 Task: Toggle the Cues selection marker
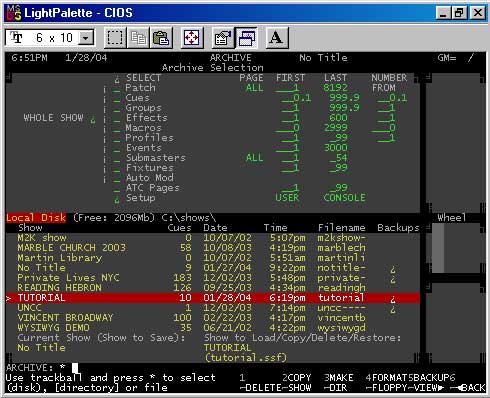click(x=116, y=98)
